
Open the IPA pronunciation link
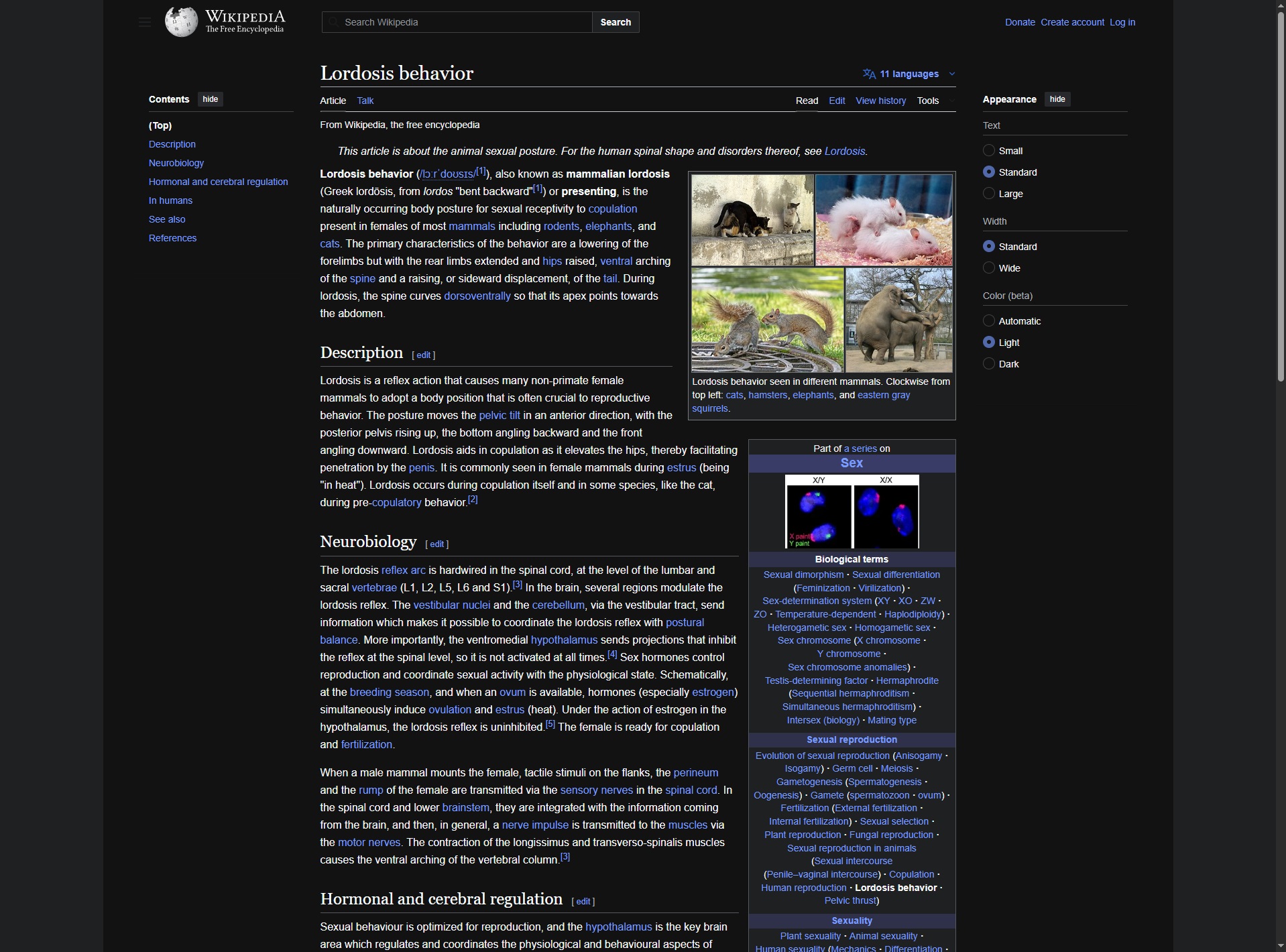[x=447, y=174]
